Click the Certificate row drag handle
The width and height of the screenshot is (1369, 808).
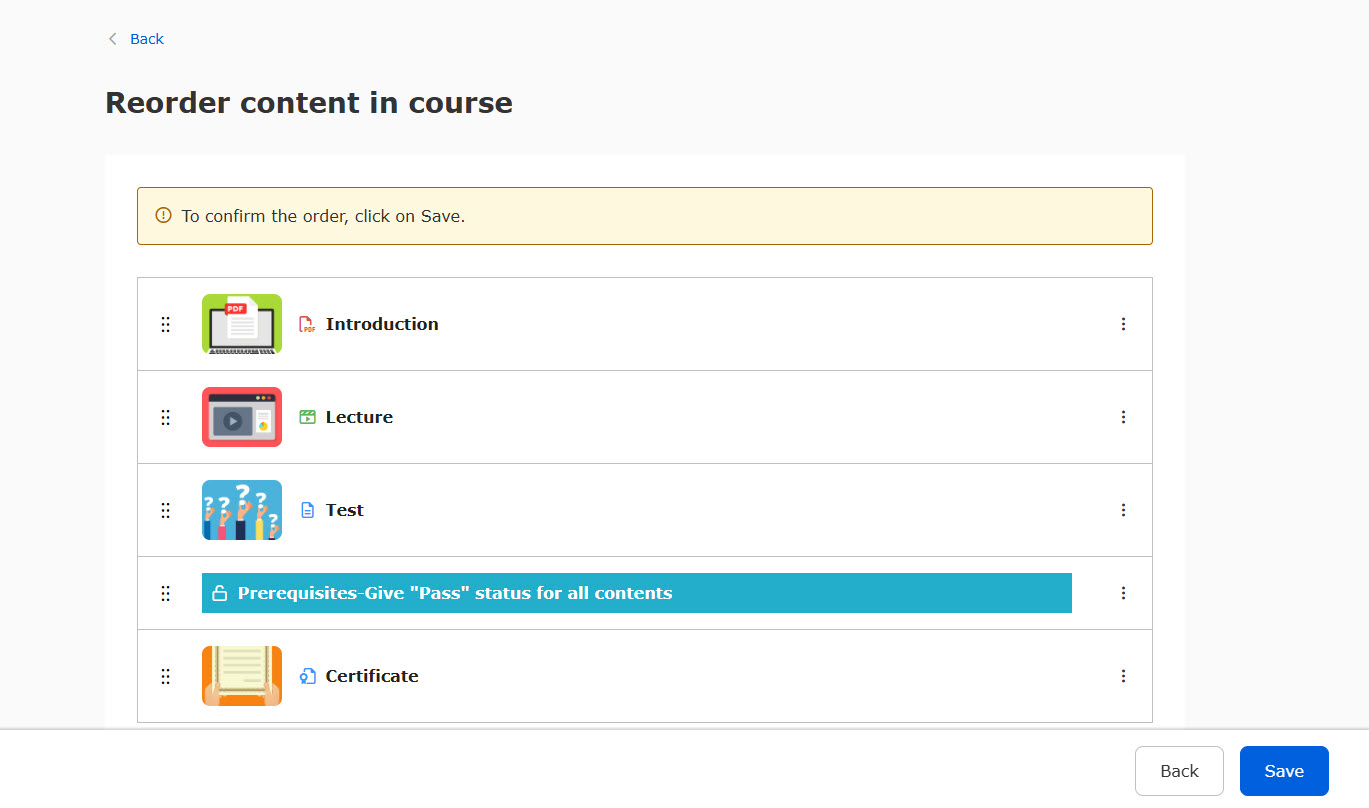166,676
